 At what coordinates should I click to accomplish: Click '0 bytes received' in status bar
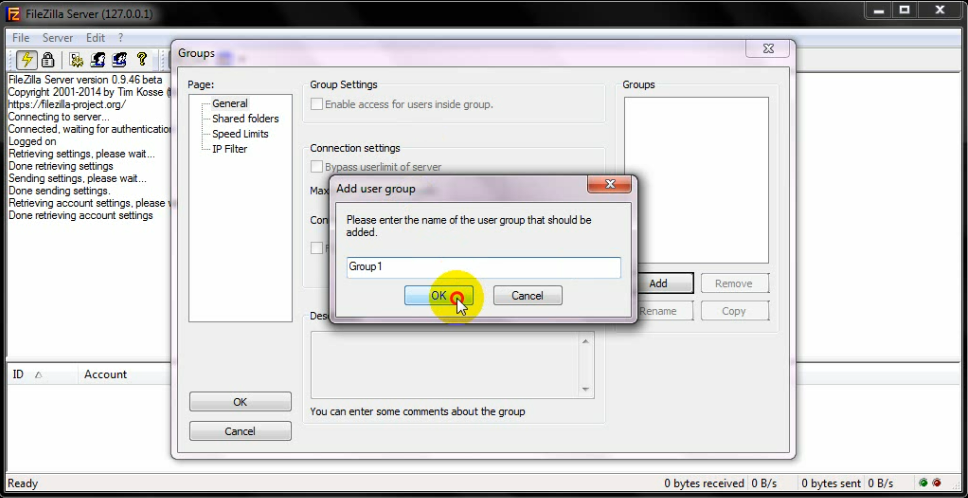pos(704,483)
